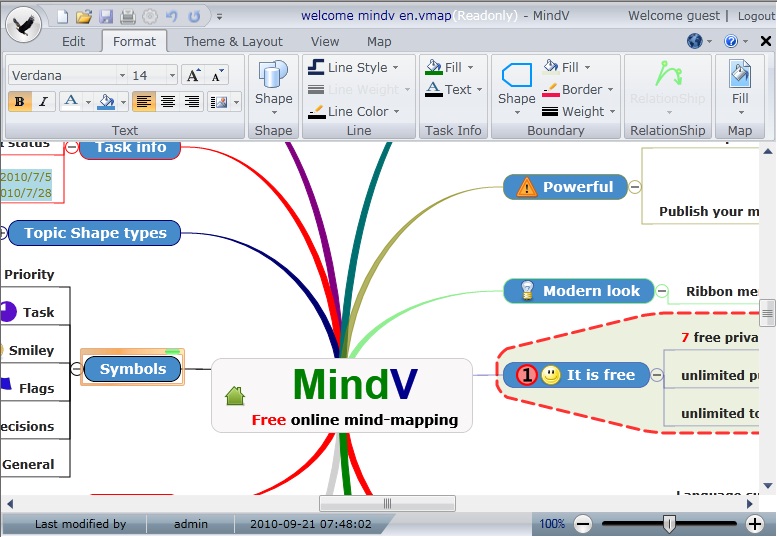Switch to the Edit tab

coord(73,42)
